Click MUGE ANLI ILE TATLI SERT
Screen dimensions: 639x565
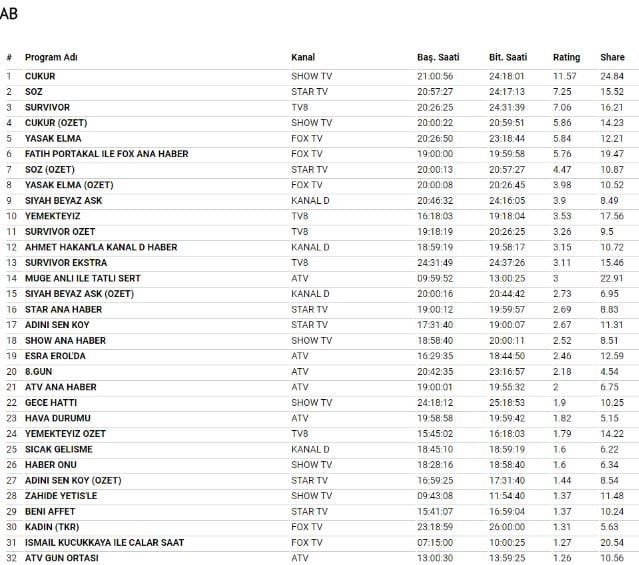83,278
